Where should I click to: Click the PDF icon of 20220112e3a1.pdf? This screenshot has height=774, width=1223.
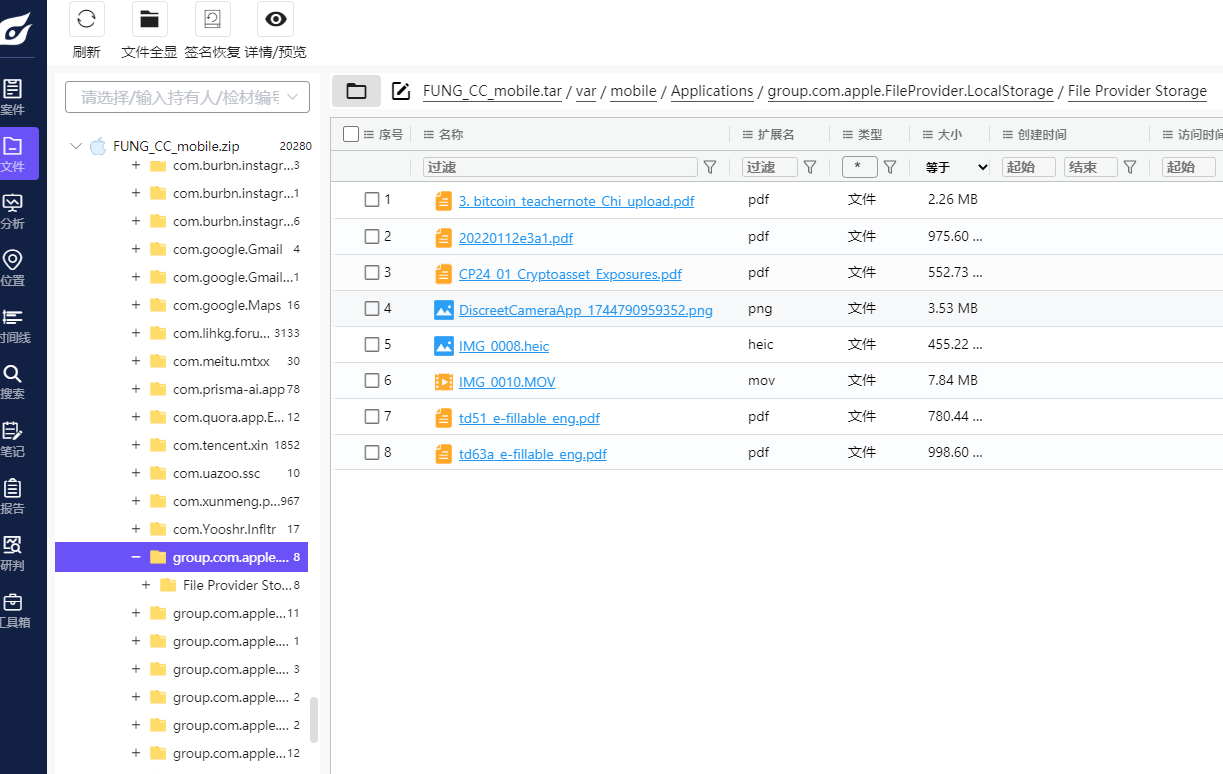(444, 238)
